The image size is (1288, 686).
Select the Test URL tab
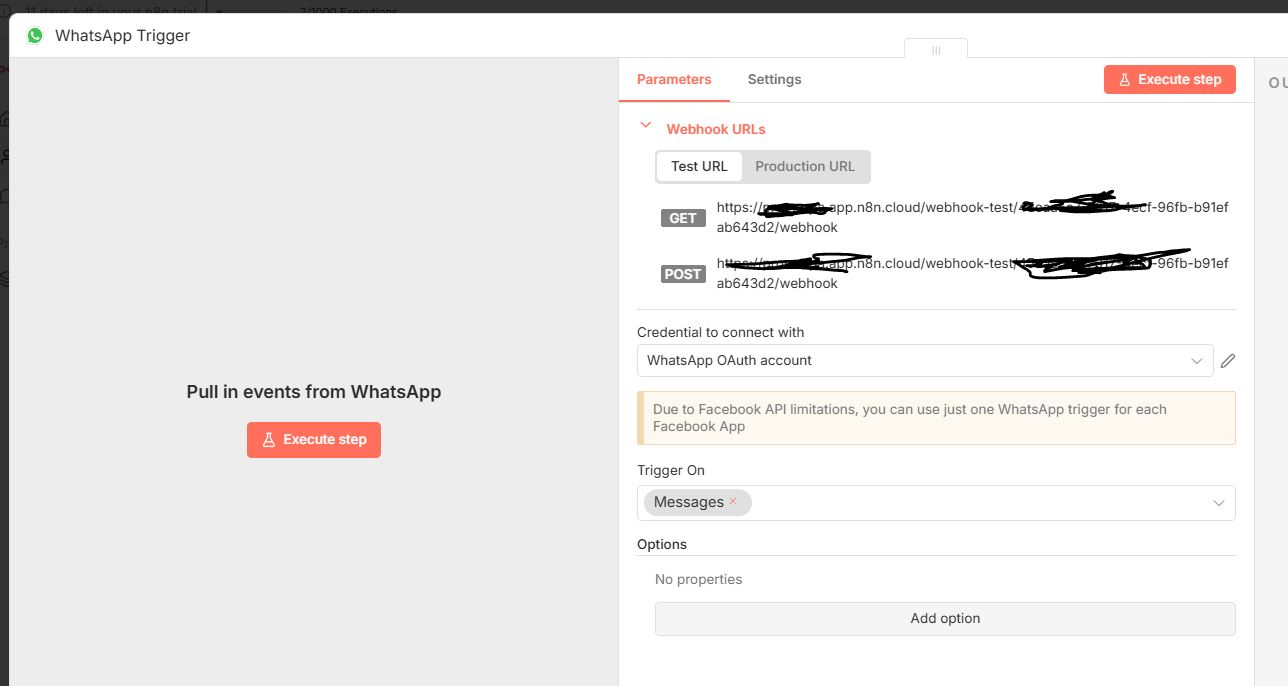[699, 166]
